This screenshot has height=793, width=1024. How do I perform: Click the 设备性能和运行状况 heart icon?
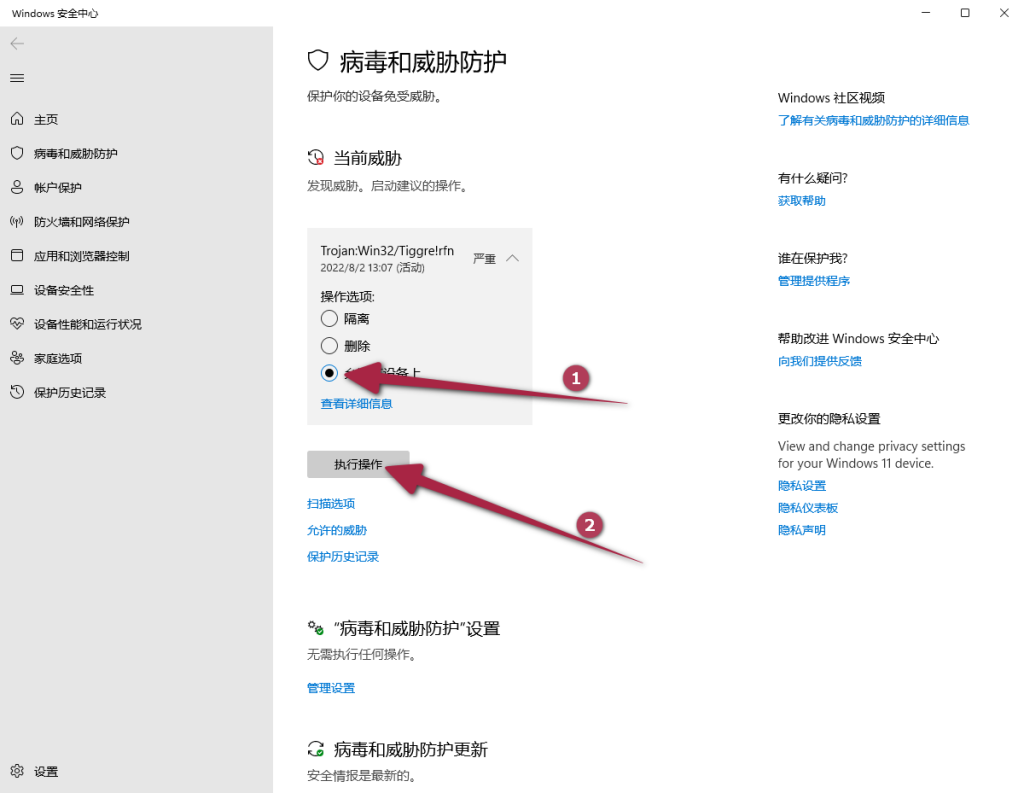17,324
